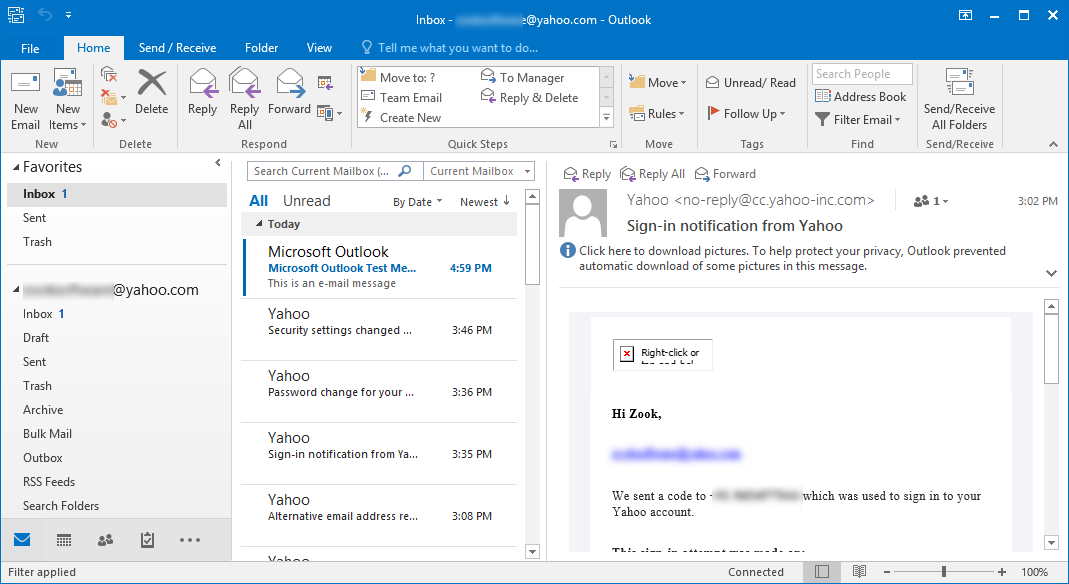Open the People module icon
This screenshot has height=584, width=1069.
click(105, 540)
